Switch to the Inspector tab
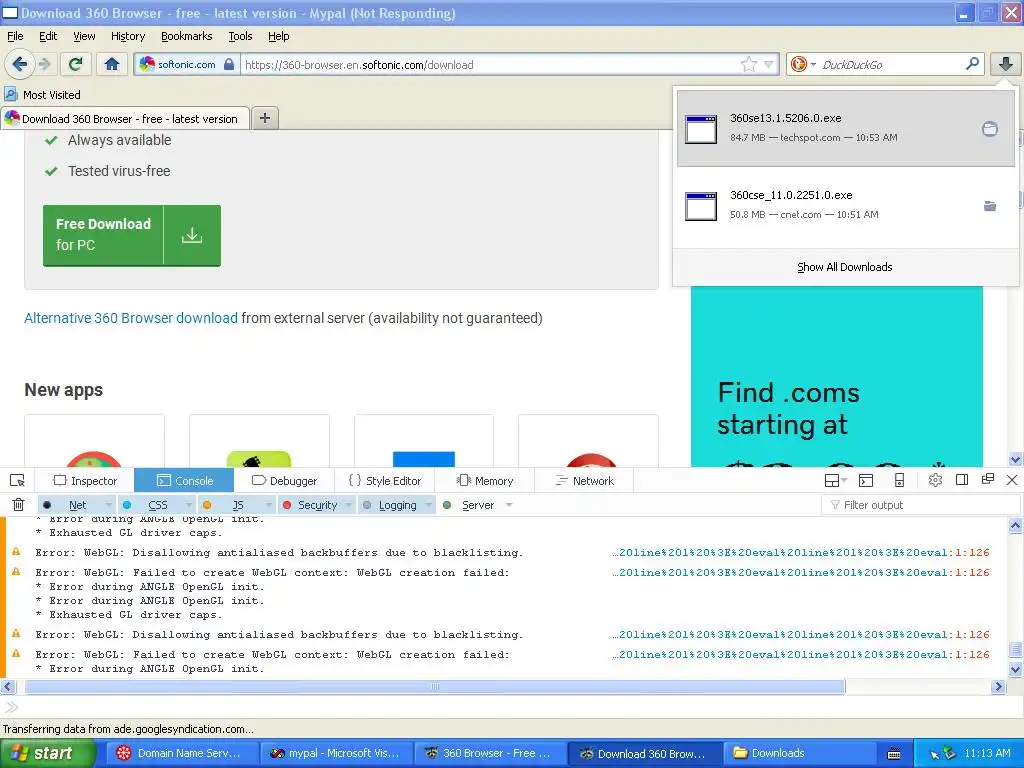1024x768 pixels. [86, 481]
